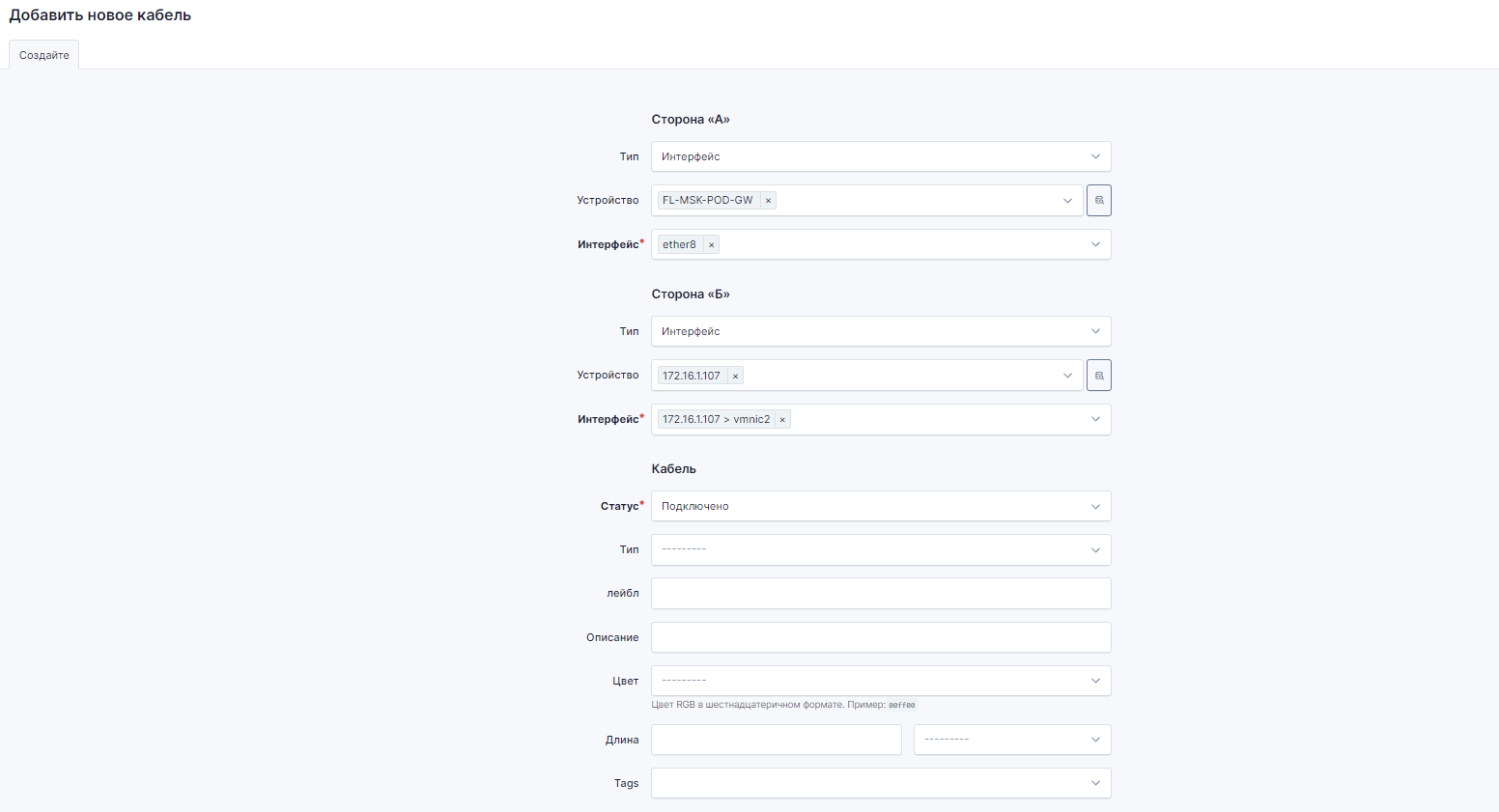Expand the Tags dropdown
This screenshot has height=812, width=1499.
coord(880,783)
